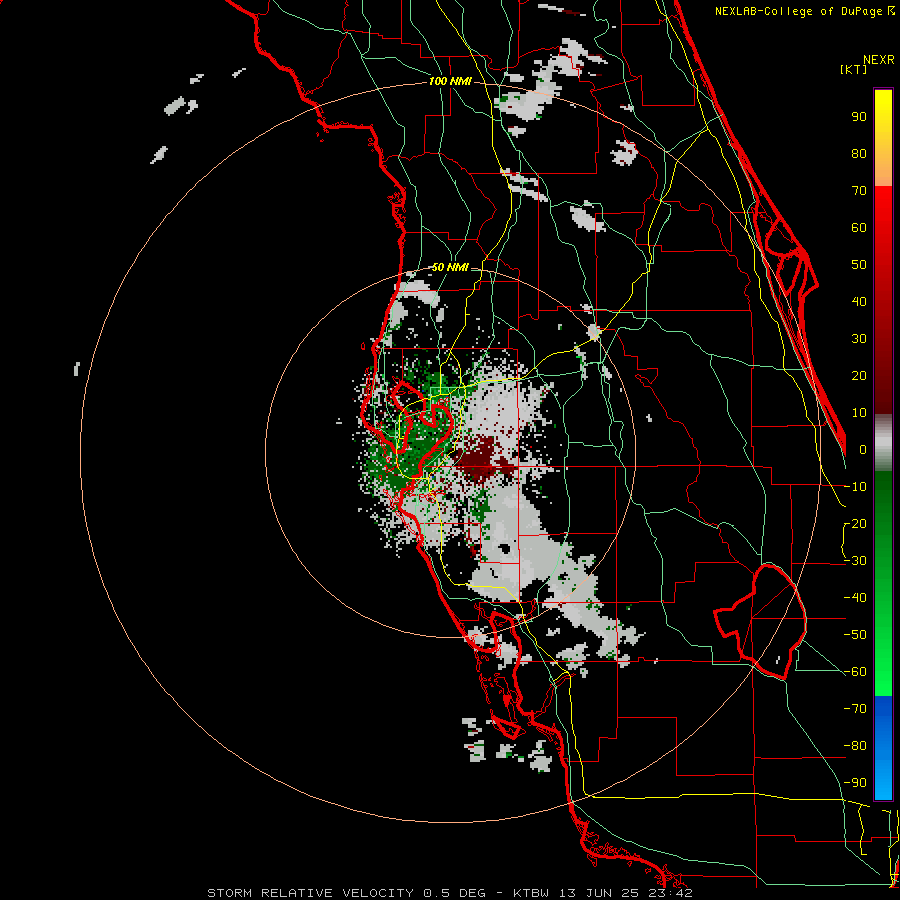Select the -50 value on velocity scale
Image resolution: width=900 pixels, height=900 pixels.
click(x=855, y=635)
